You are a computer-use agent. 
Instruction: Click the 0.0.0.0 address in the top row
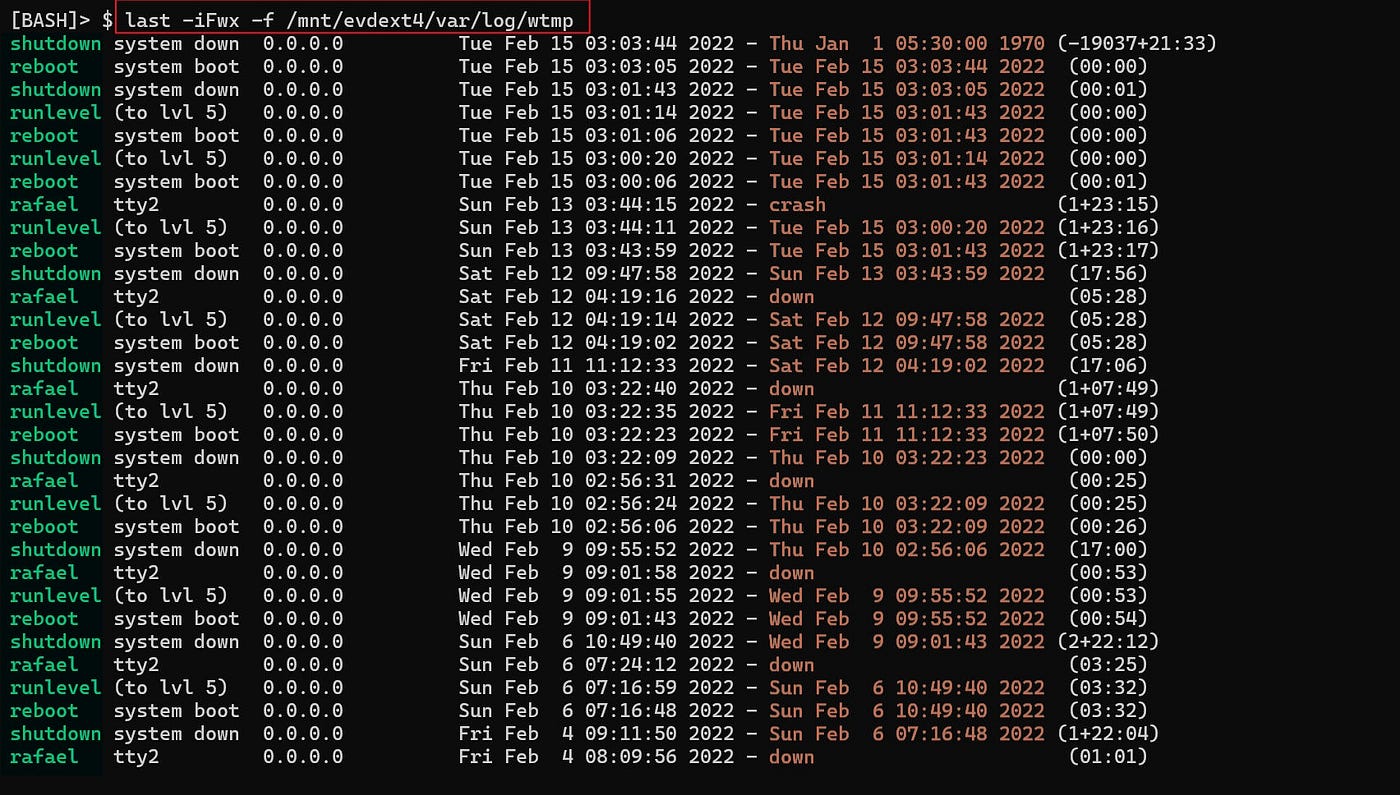(303, 44)
